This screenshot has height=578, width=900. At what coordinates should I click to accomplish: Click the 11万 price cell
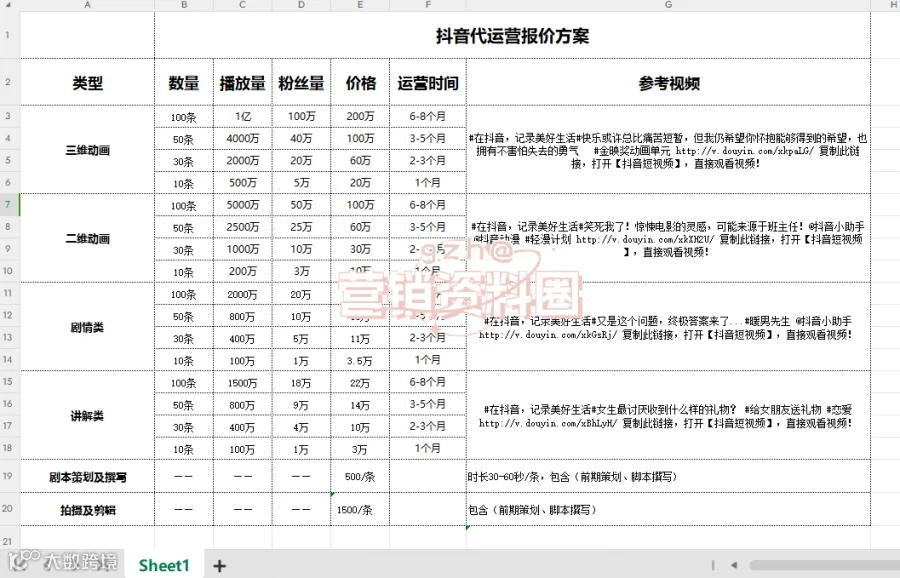click(360, 338)
